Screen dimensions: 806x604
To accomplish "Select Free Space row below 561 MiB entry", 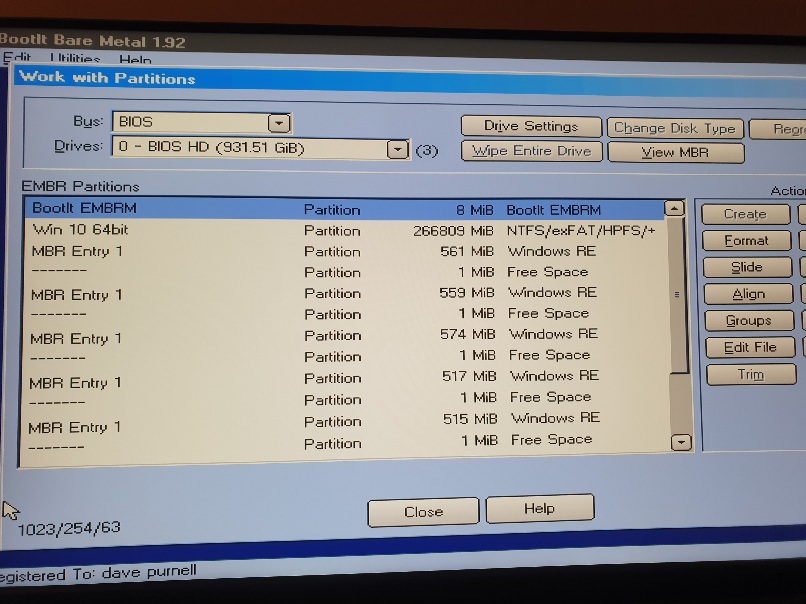I will [345, 272].
